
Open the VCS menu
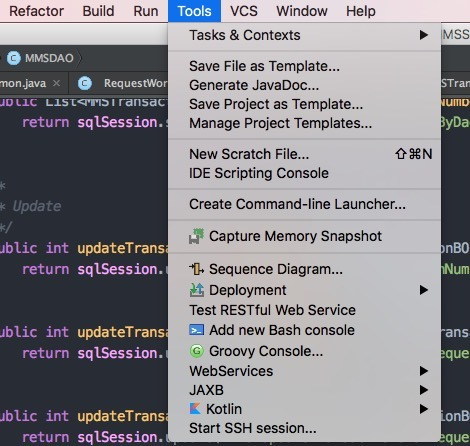(244, 11)
